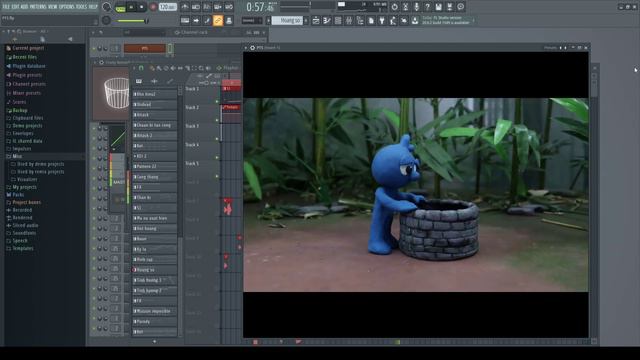This screenshot has height=360, width=640.
Task: Open the TOOLS menu
Action: [x=82, y=7]
